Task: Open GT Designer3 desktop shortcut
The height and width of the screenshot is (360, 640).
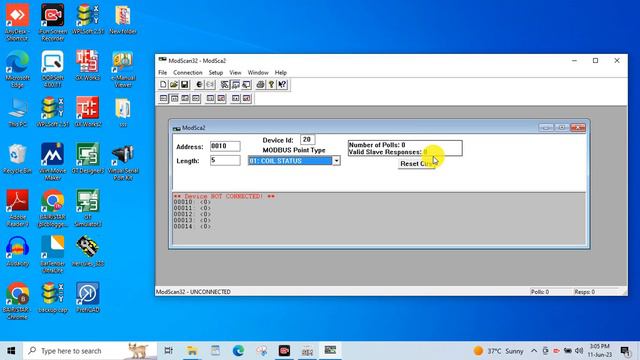Action: [88, 159]
